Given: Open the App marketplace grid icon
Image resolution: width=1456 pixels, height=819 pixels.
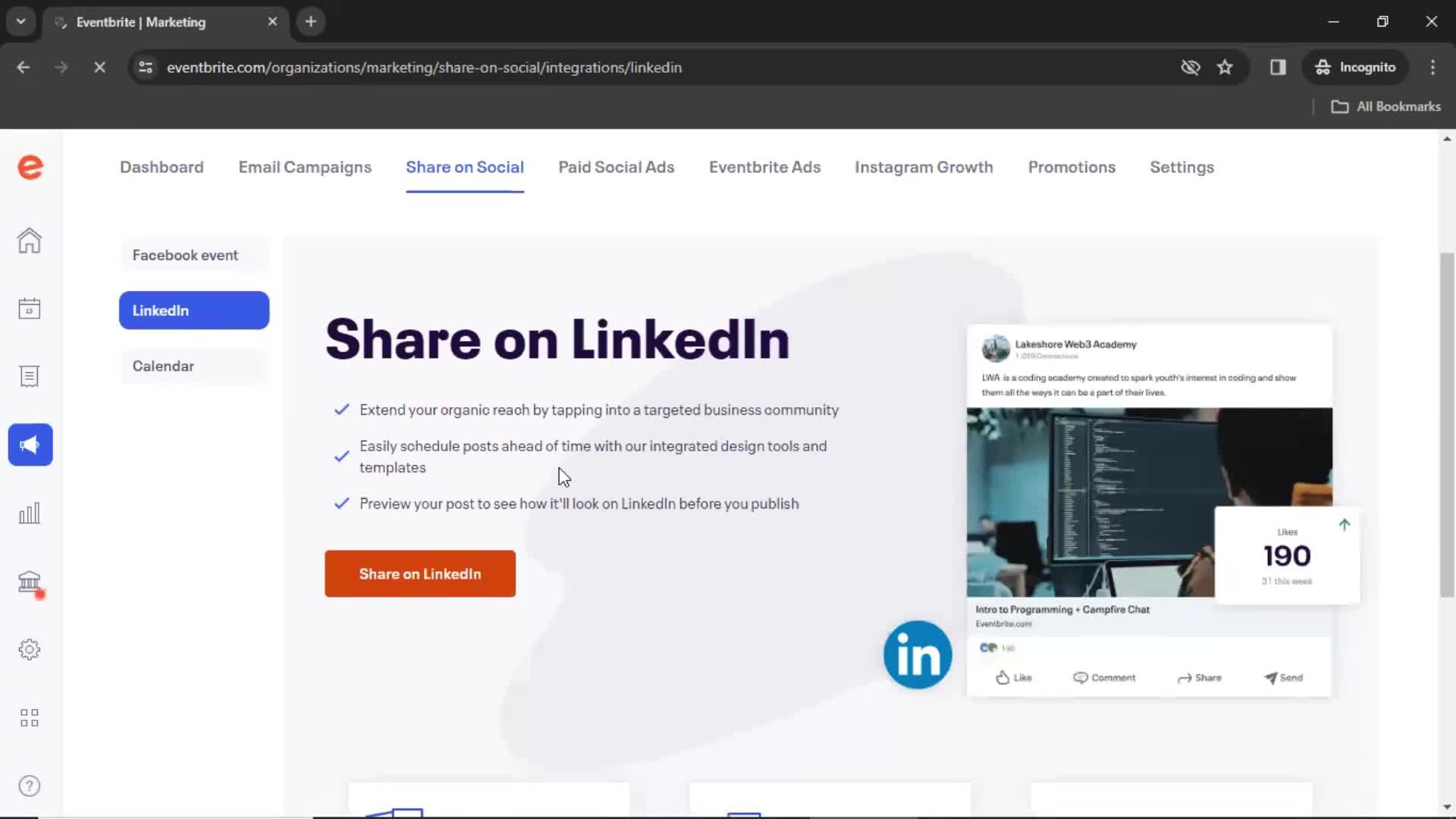Looking at the screenshot, I should pyautogui.click(x=30, y=717).
